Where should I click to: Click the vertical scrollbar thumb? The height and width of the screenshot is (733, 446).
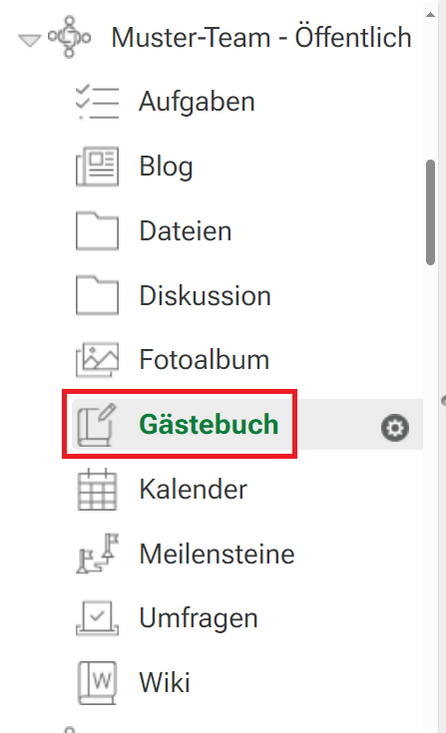pyautogui.click(x=431, y=213)
